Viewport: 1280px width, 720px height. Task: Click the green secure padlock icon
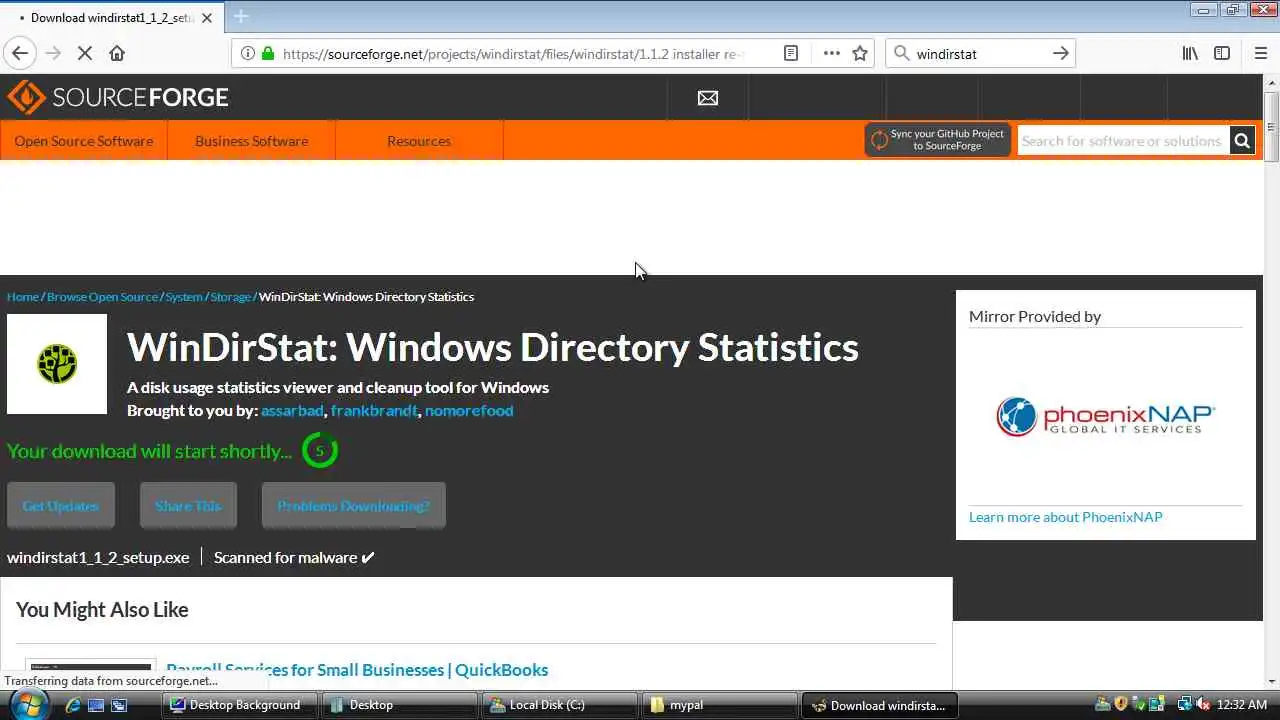[x=267, y=54]
